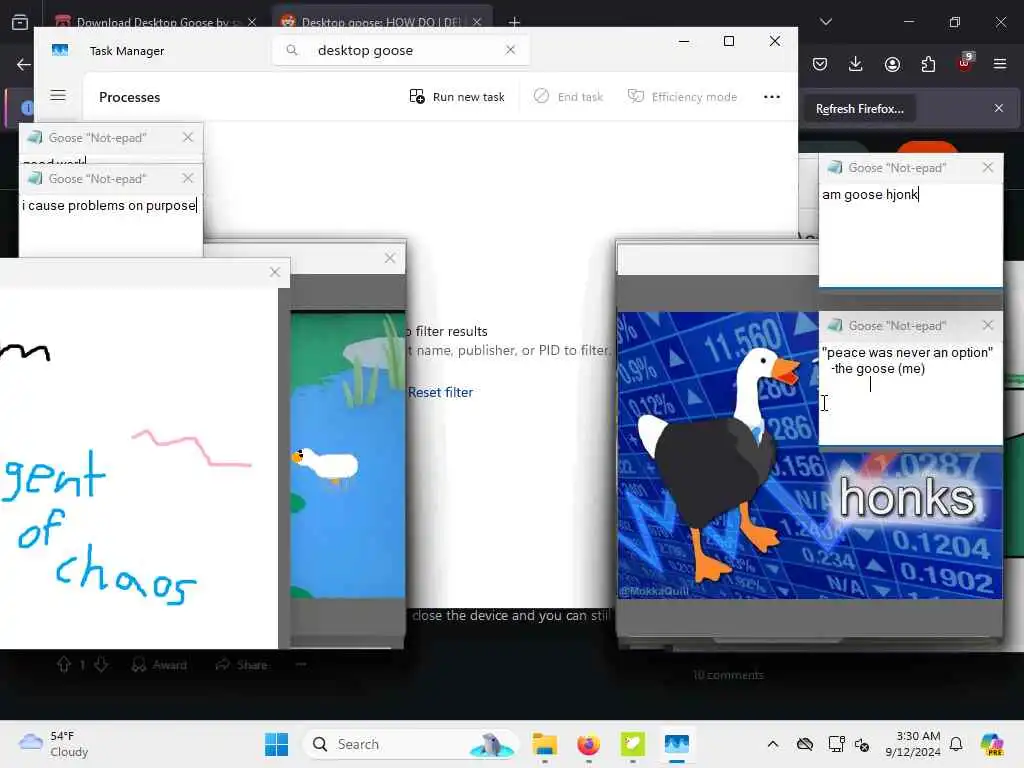The height and width of the screenshot is (768, 1024).
Task: Switch to Desktop goose HOW DO I DEL tab
Action: (381, 21)
